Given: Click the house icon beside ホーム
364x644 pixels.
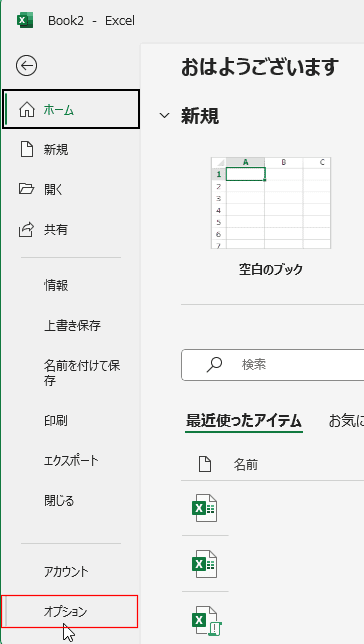Looking at the screenshot, I should click(27, 110).
